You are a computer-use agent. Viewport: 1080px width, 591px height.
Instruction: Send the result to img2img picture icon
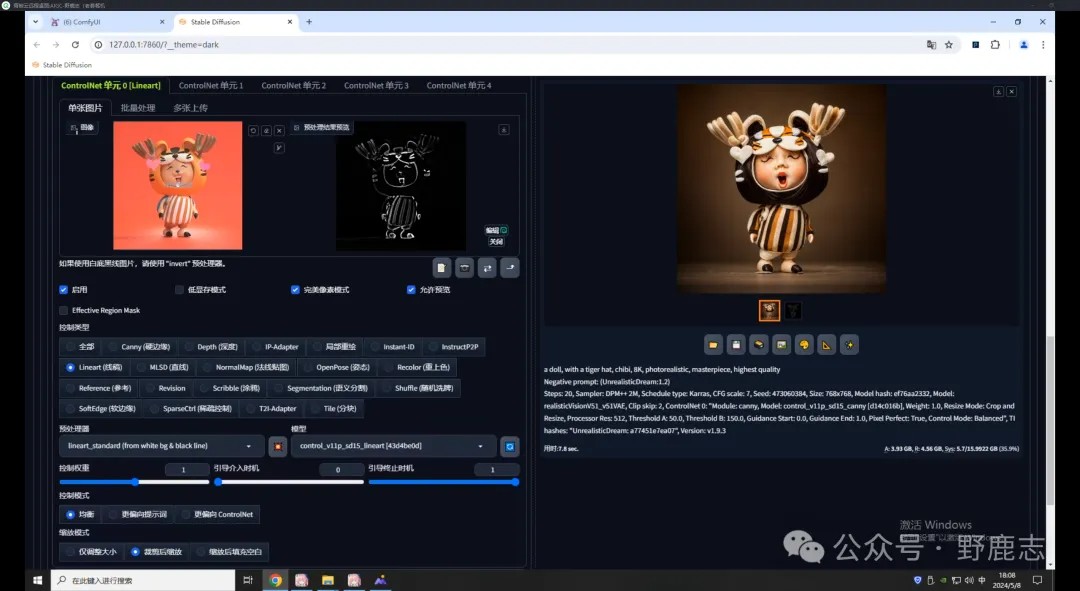coord(782,344)
